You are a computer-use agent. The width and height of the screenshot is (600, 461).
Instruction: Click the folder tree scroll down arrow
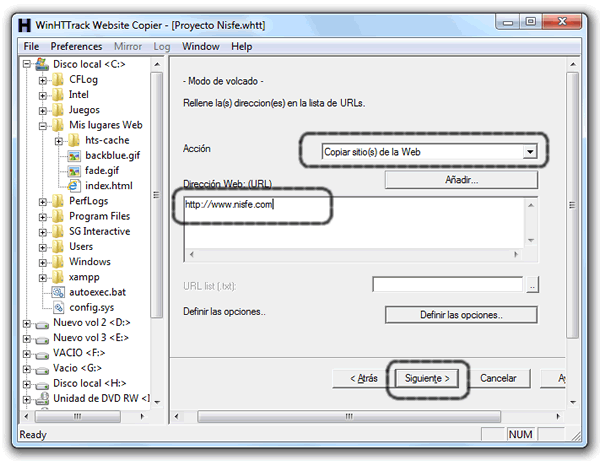point(157,402)
